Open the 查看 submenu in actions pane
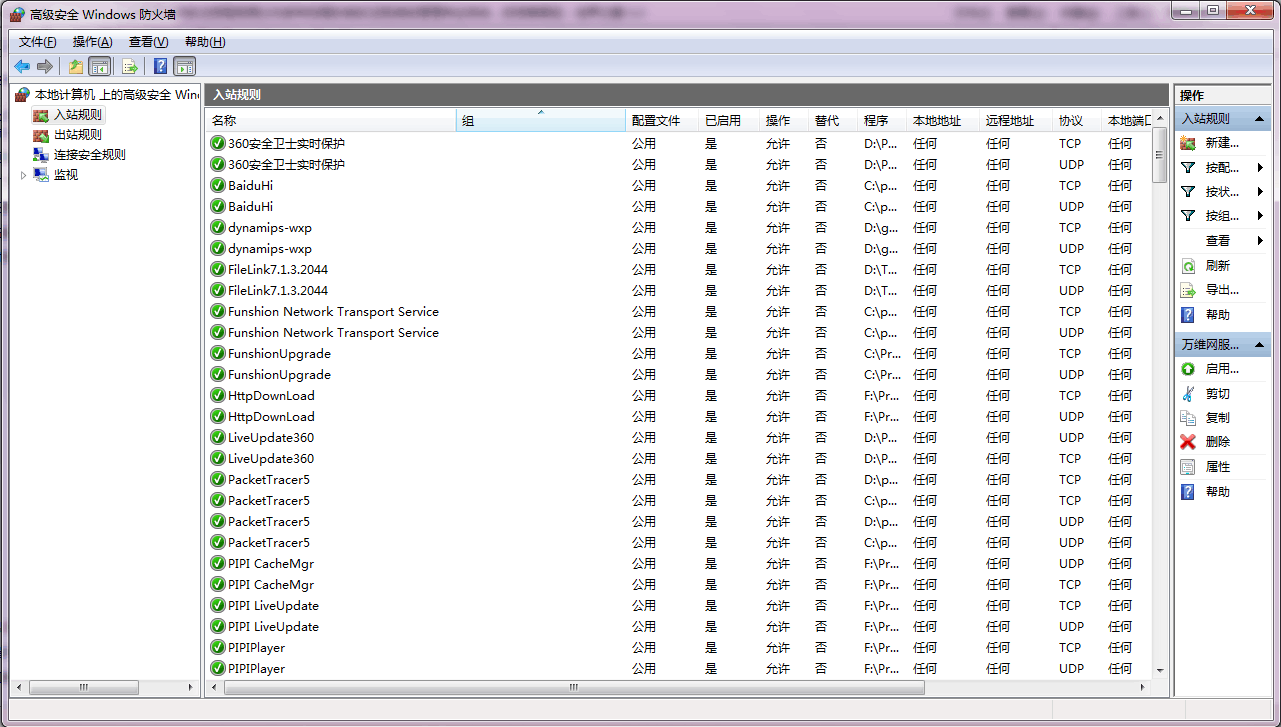The width and height of the screenshot is (1281, 727). click(x=1218, y=241)
